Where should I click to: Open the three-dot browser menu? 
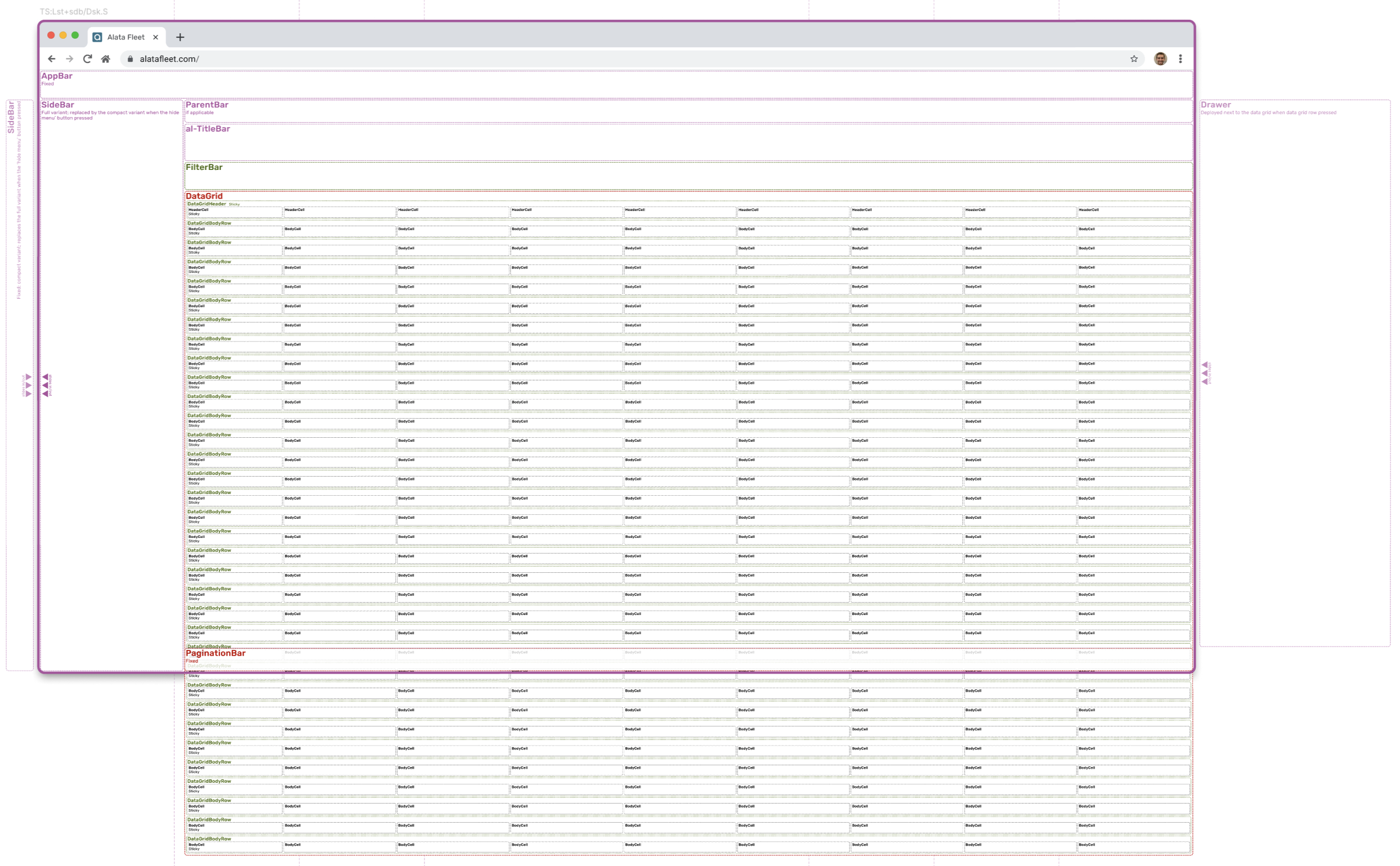[1180, 59]
